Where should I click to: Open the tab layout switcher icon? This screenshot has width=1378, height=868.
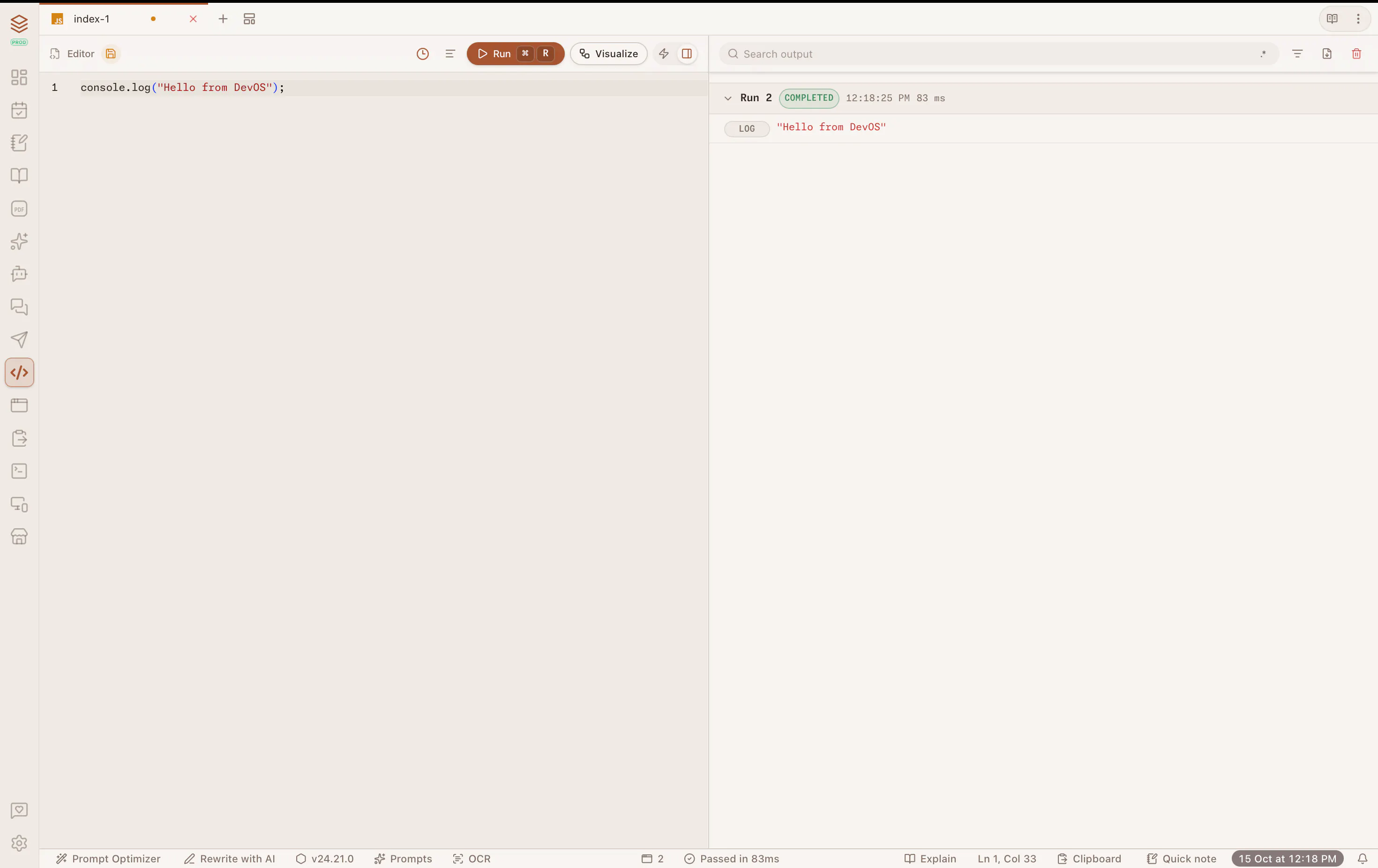249,19
